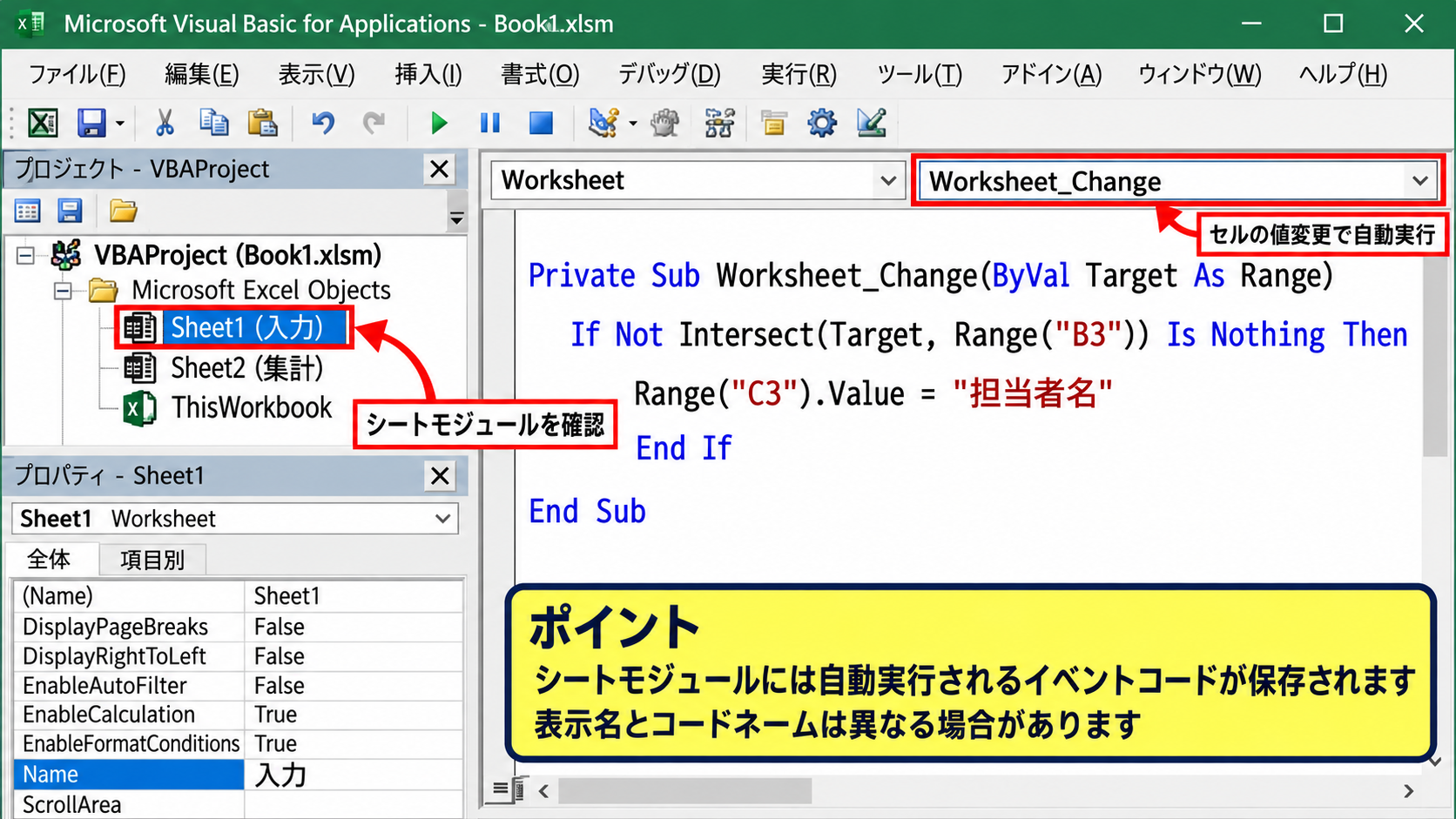Open the 挿入(I) menu
The height and width of the screenshot is (819, 1456).
tap(428, 75)
